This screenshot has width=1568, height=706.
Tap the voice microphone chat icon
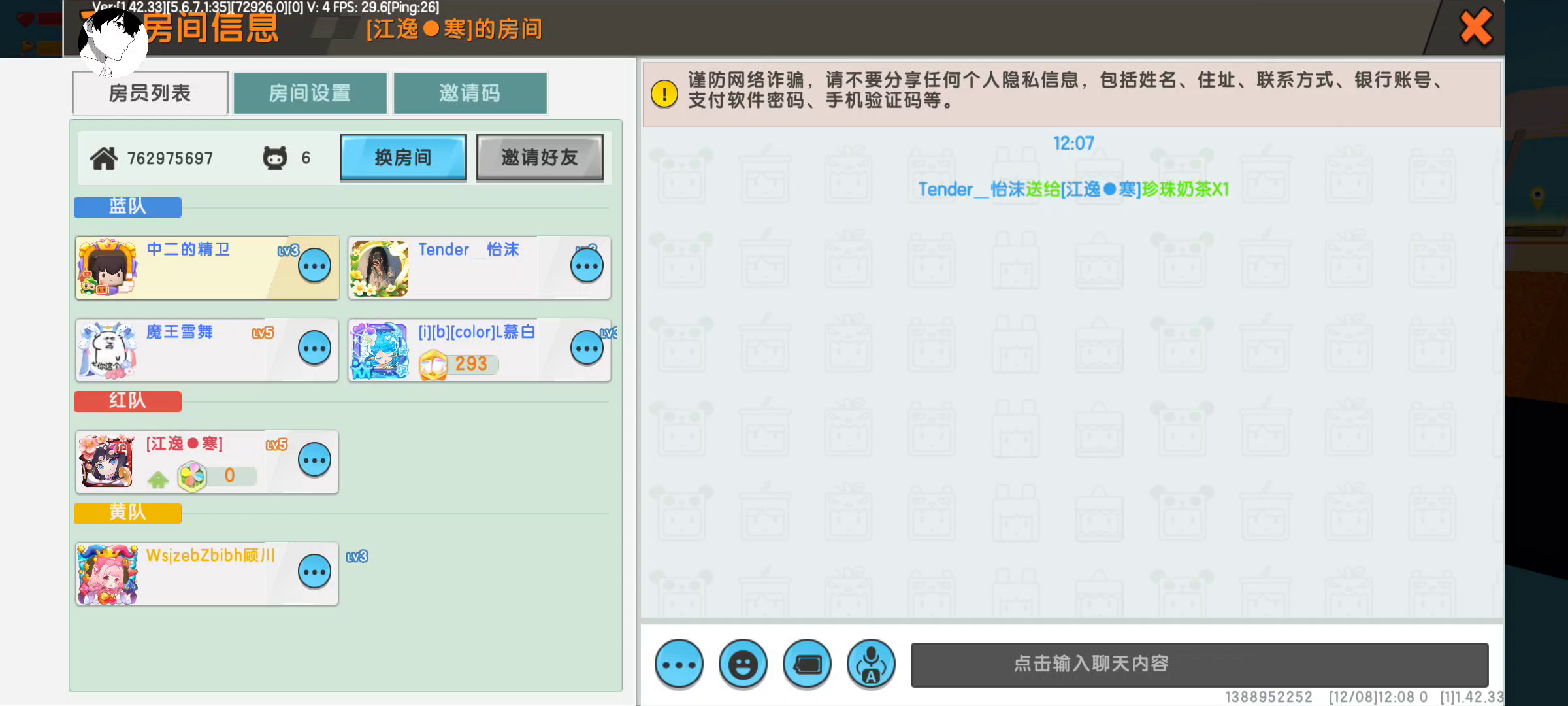[x=871, y=664]
